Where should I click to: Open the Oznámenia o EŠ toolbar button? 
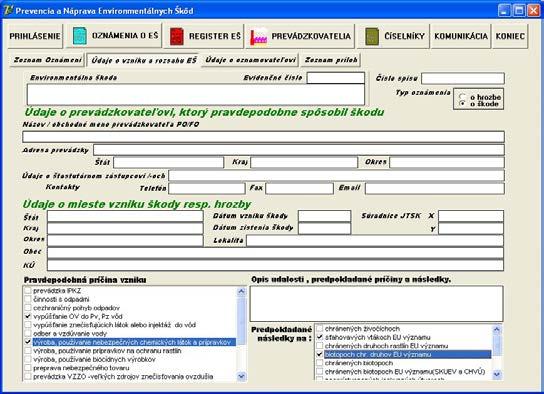pos(114,35)
